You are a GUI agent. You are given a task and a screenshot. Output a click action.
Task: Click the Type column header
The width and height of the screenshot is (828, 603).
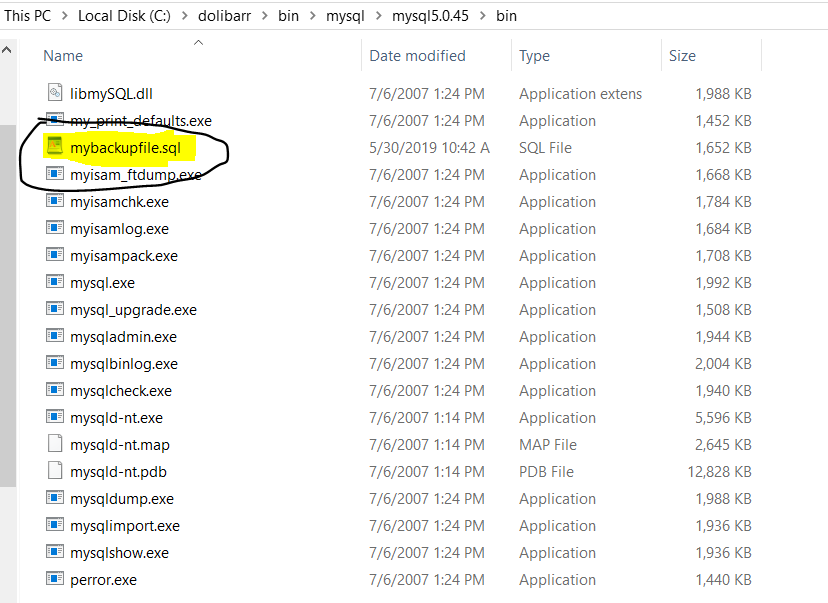[x=534, y=56]
